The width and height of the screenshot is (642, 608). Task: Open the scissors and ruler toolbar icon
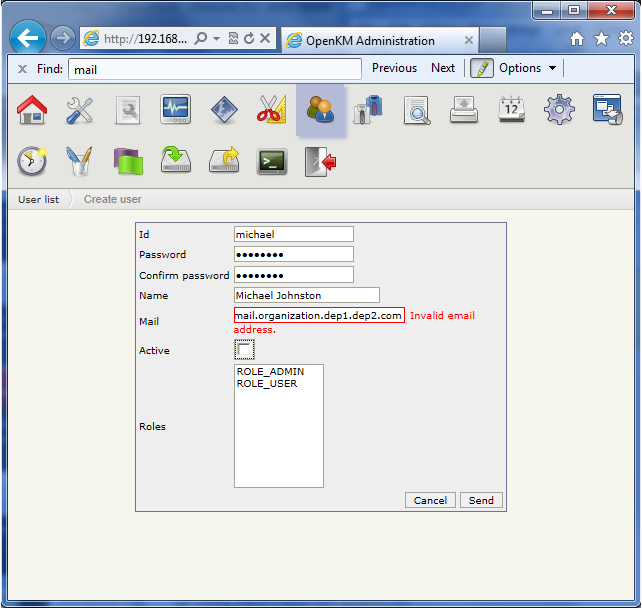271,110
